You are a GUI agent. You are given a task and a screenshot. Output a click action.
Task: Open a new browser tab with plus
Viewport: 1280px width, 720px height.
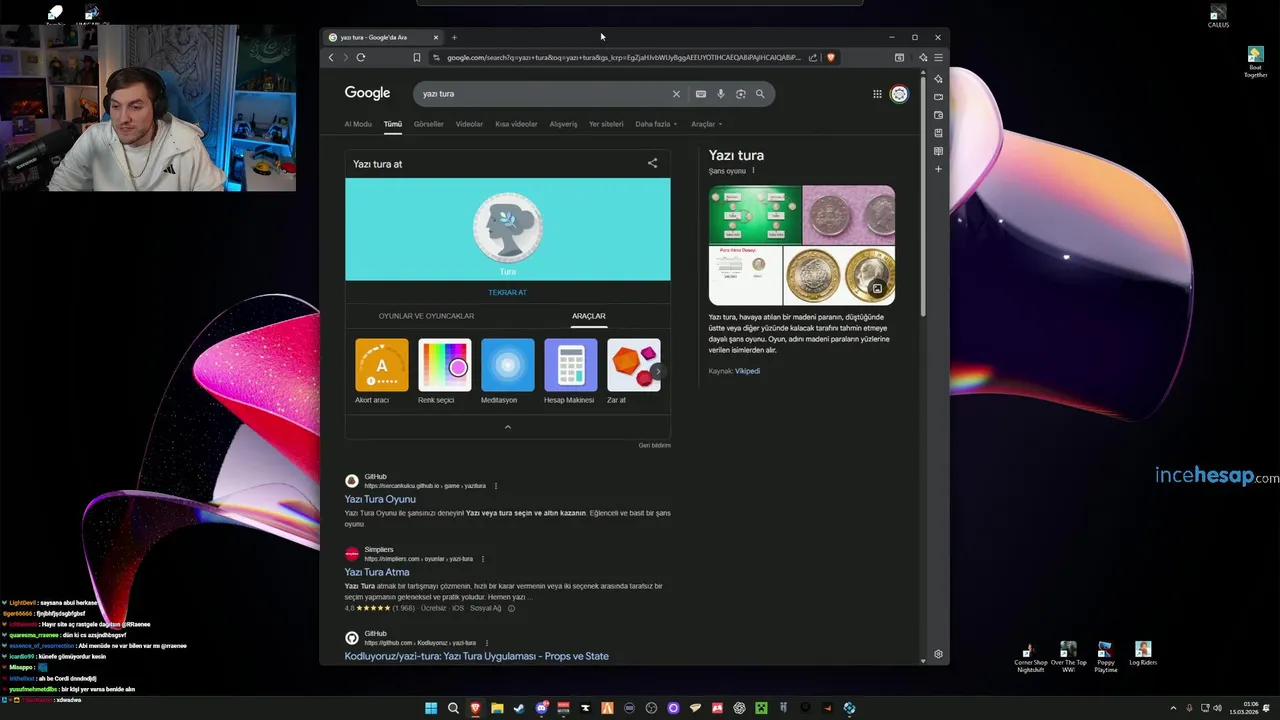454,37
